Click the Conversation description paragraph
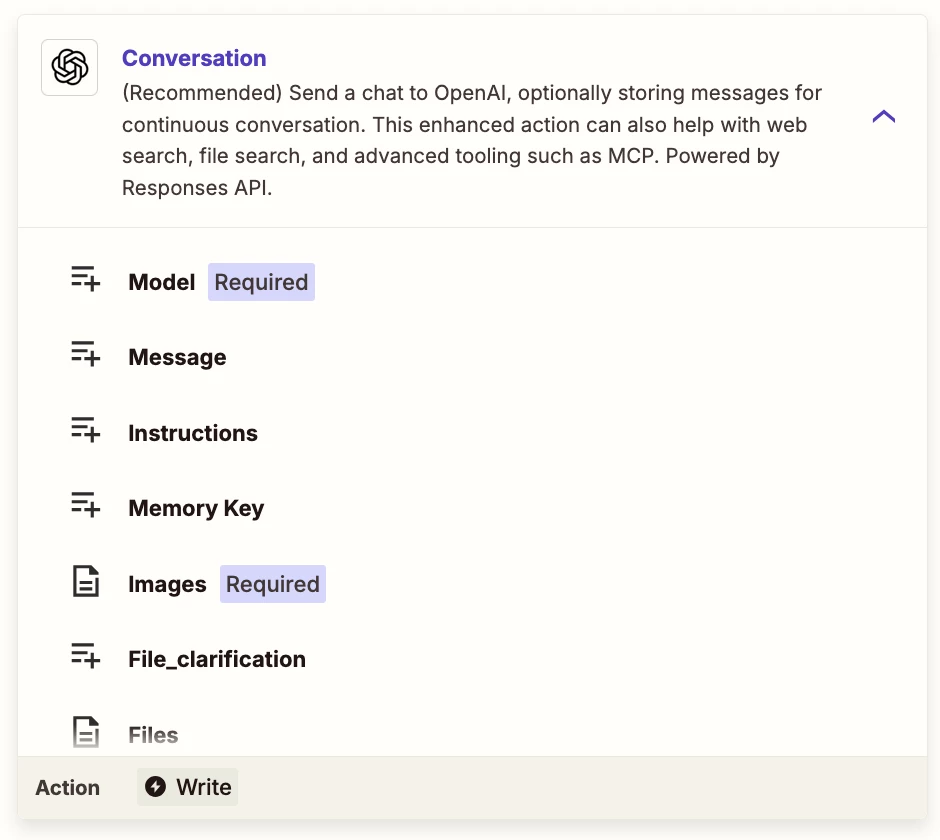Viewport: 940px width, 840px height. click(x=472, y=140)
